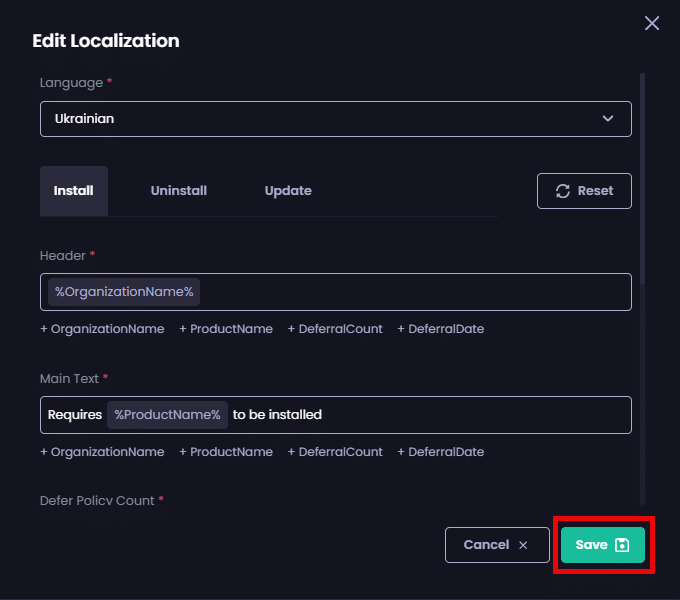Insert + OrganizationName under Main Text
680x600 pixels.
[102, 452]
